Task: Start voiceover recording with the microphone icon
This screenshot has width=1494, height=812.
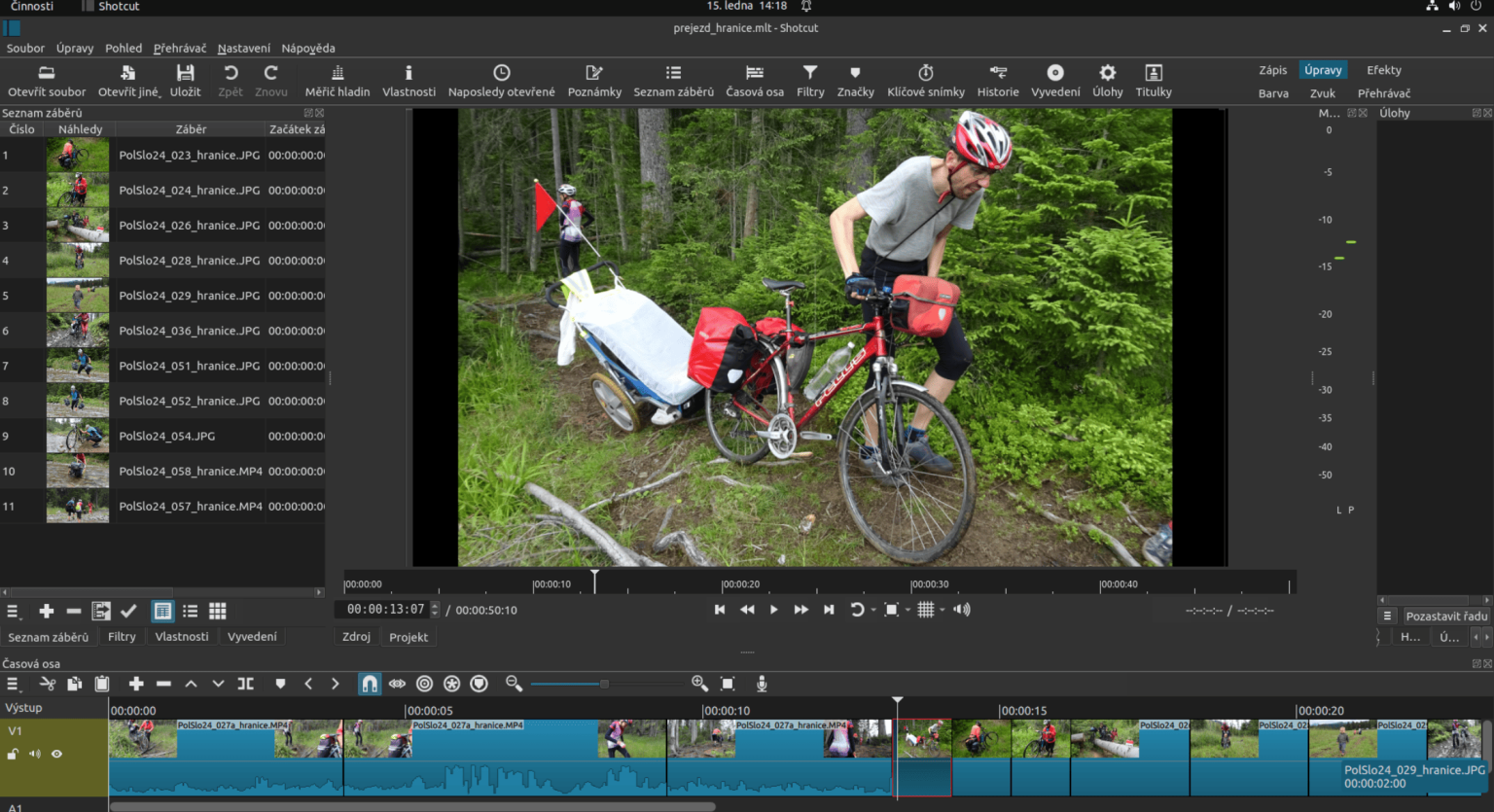Action: 762,684
